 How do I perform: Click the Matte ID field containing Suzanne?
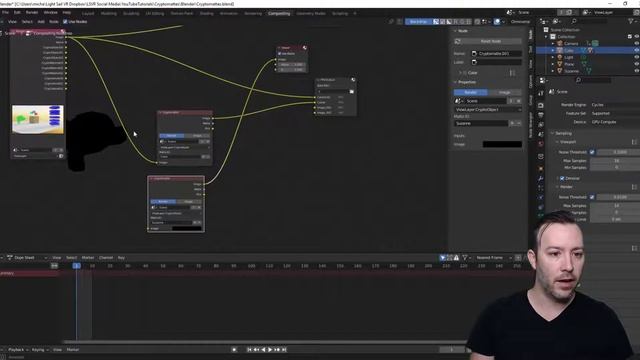481,123
